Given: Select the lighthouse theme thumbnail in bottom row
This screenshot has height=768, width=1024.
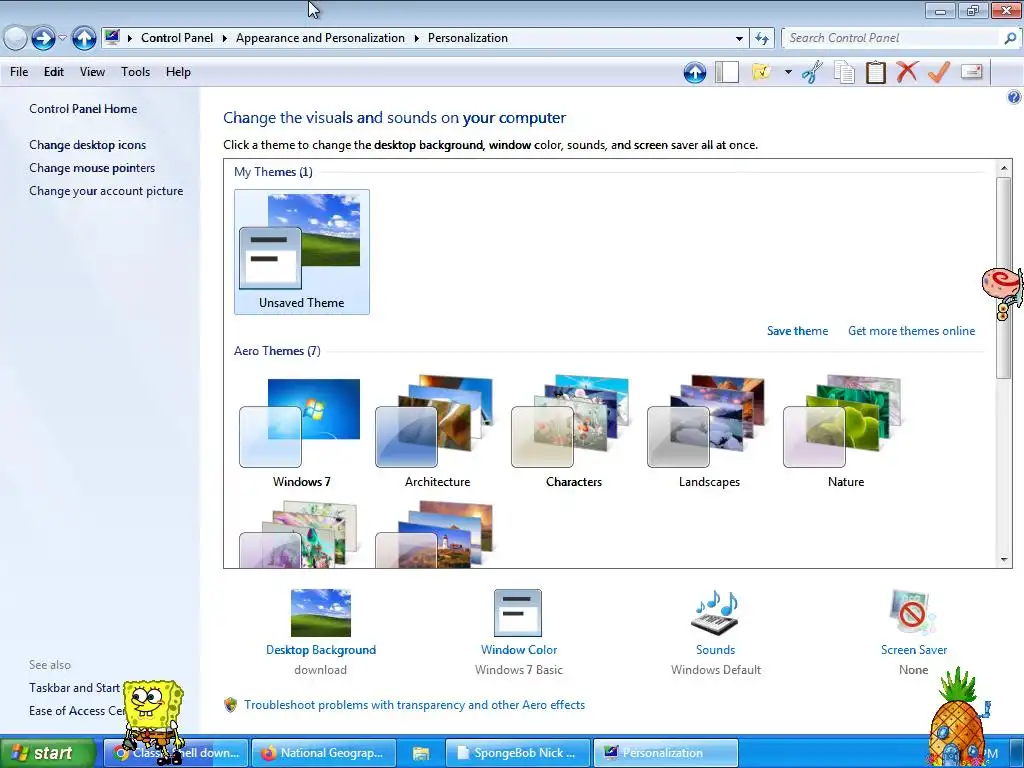Looking at the screenshot, I should tap(434, 534).
